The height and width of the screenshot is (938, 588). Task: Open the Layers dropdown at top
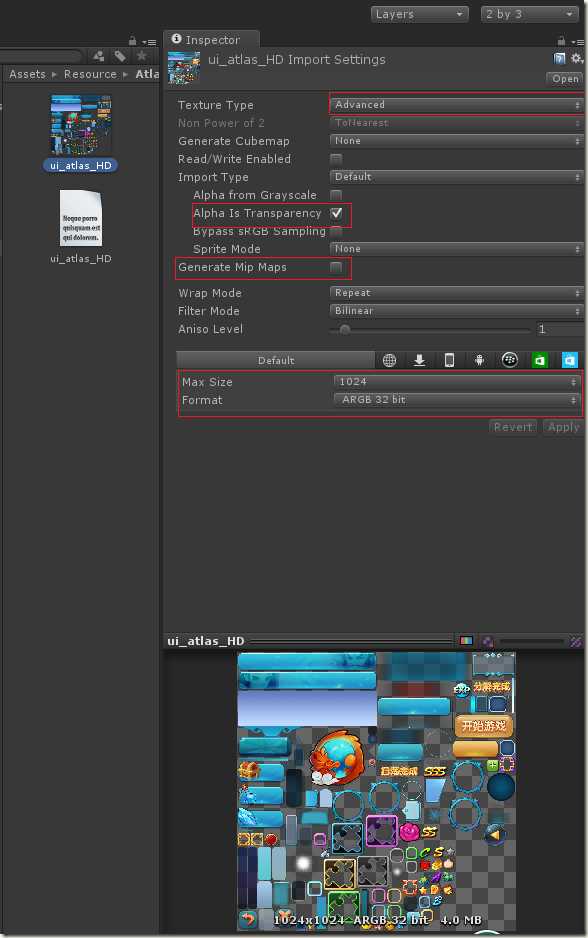(419, 14)
